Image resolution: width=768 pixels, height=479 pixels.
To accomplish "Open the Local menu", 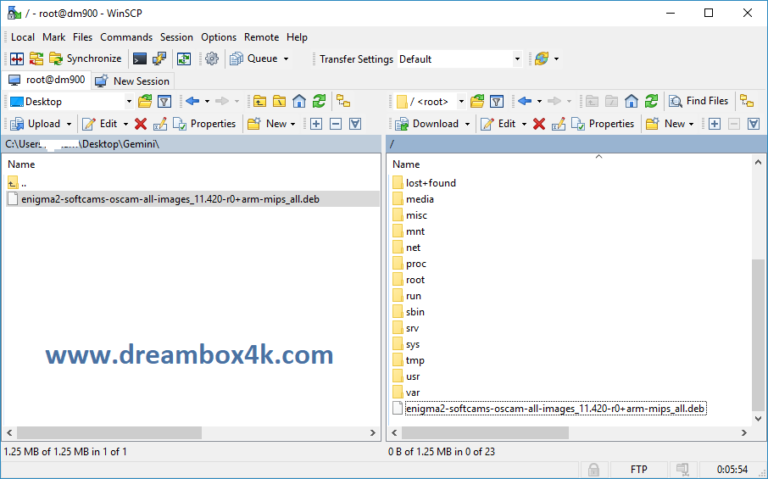I will click(23, 37).
